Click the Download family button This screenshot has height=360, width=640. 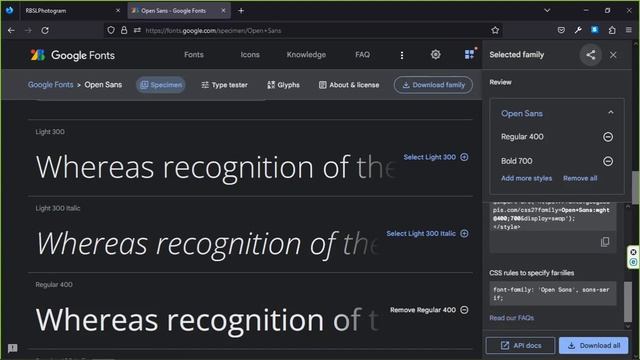433,85
